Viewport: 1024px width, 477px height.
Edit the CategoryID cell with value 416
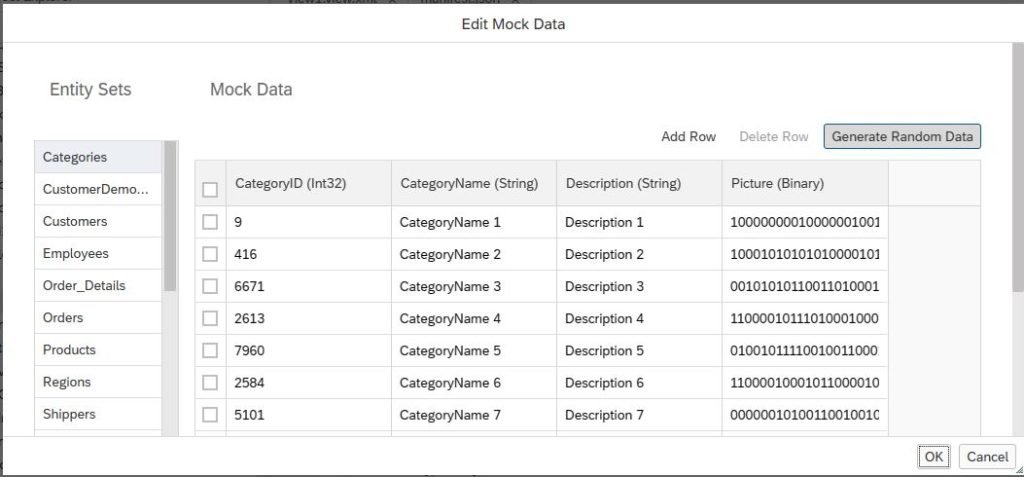coord(309,254)
